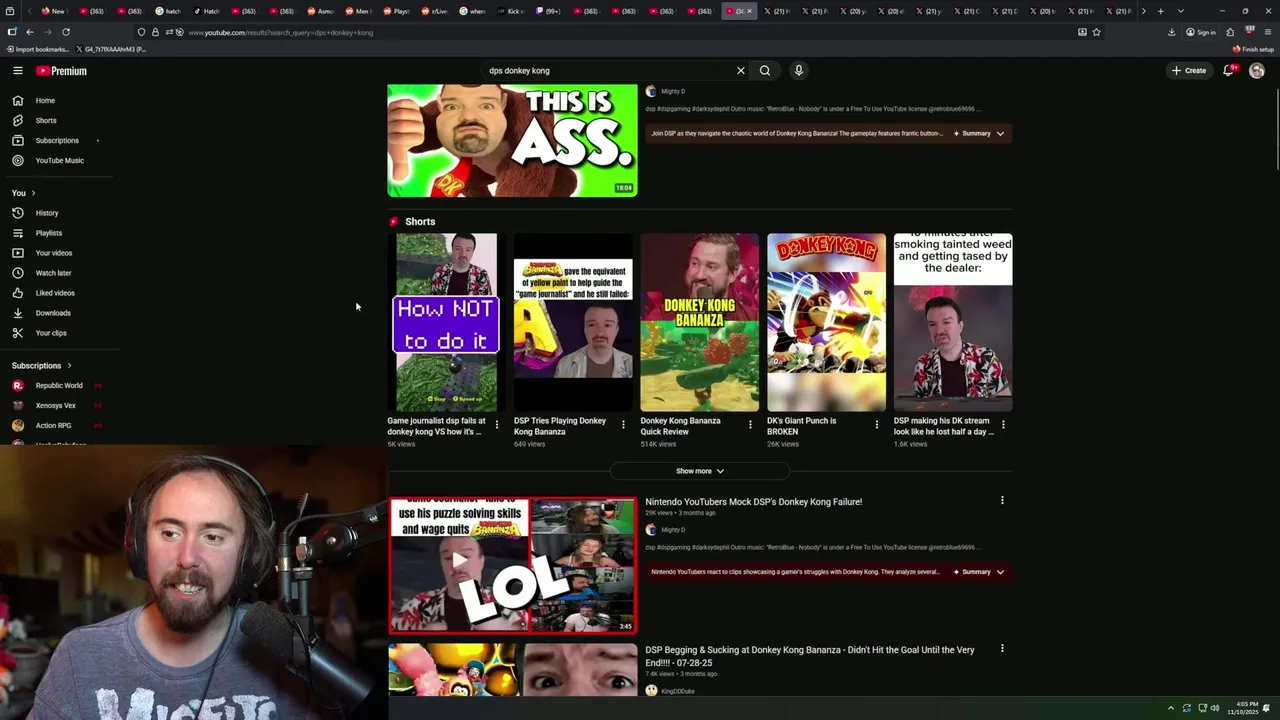Viewport: 1280px width, 720px height.
Task: Click Import bookmarks in bookmarks bar
Action: pos(37,49)
